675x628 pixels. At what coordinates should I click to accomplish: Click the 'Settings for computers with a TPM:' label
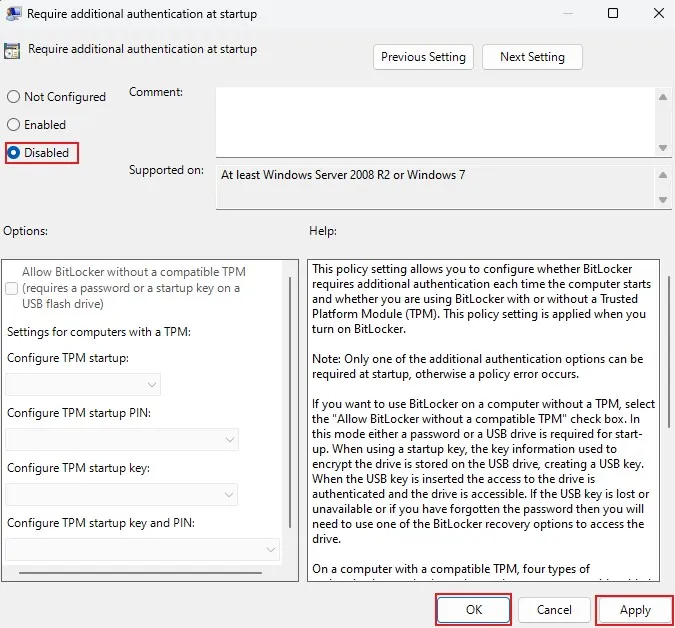coord(99,332)
